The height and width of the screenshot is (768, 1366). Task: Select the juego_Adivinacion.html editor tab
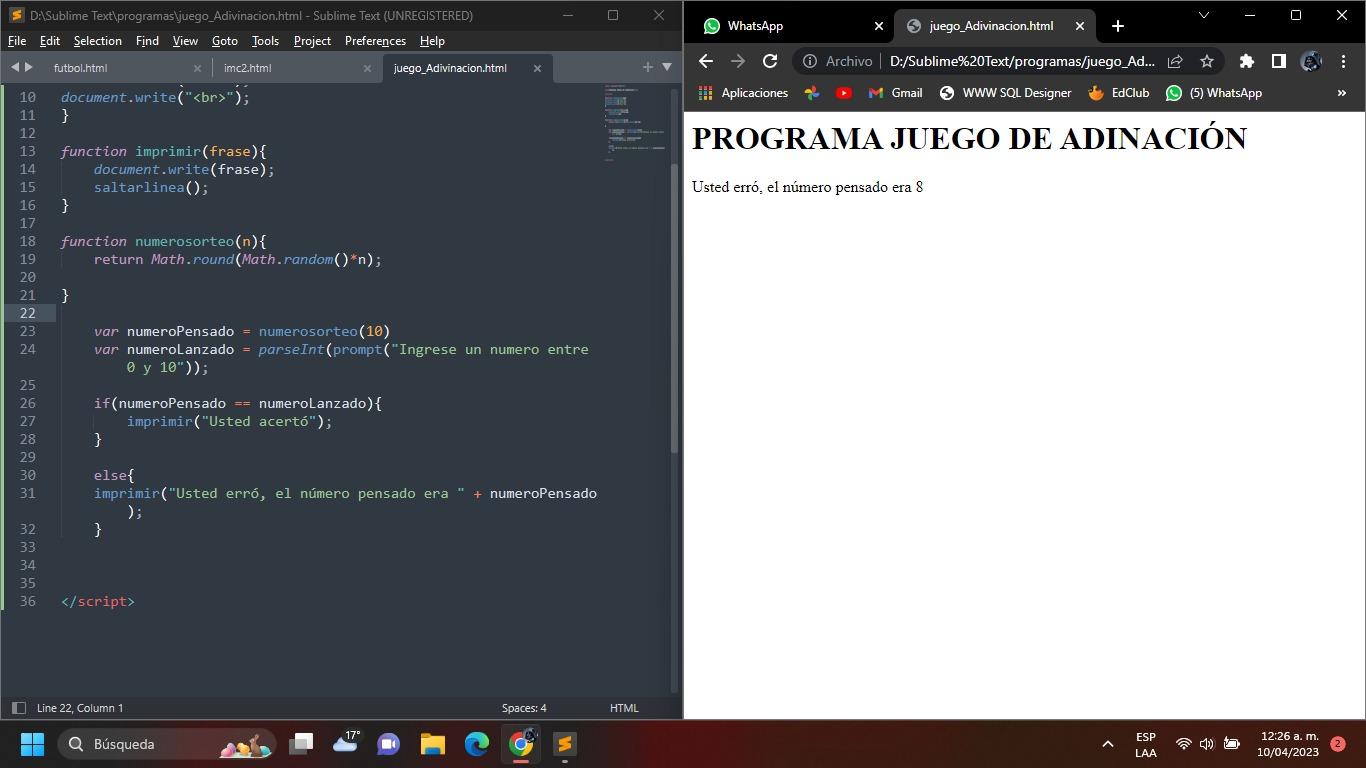450,68
